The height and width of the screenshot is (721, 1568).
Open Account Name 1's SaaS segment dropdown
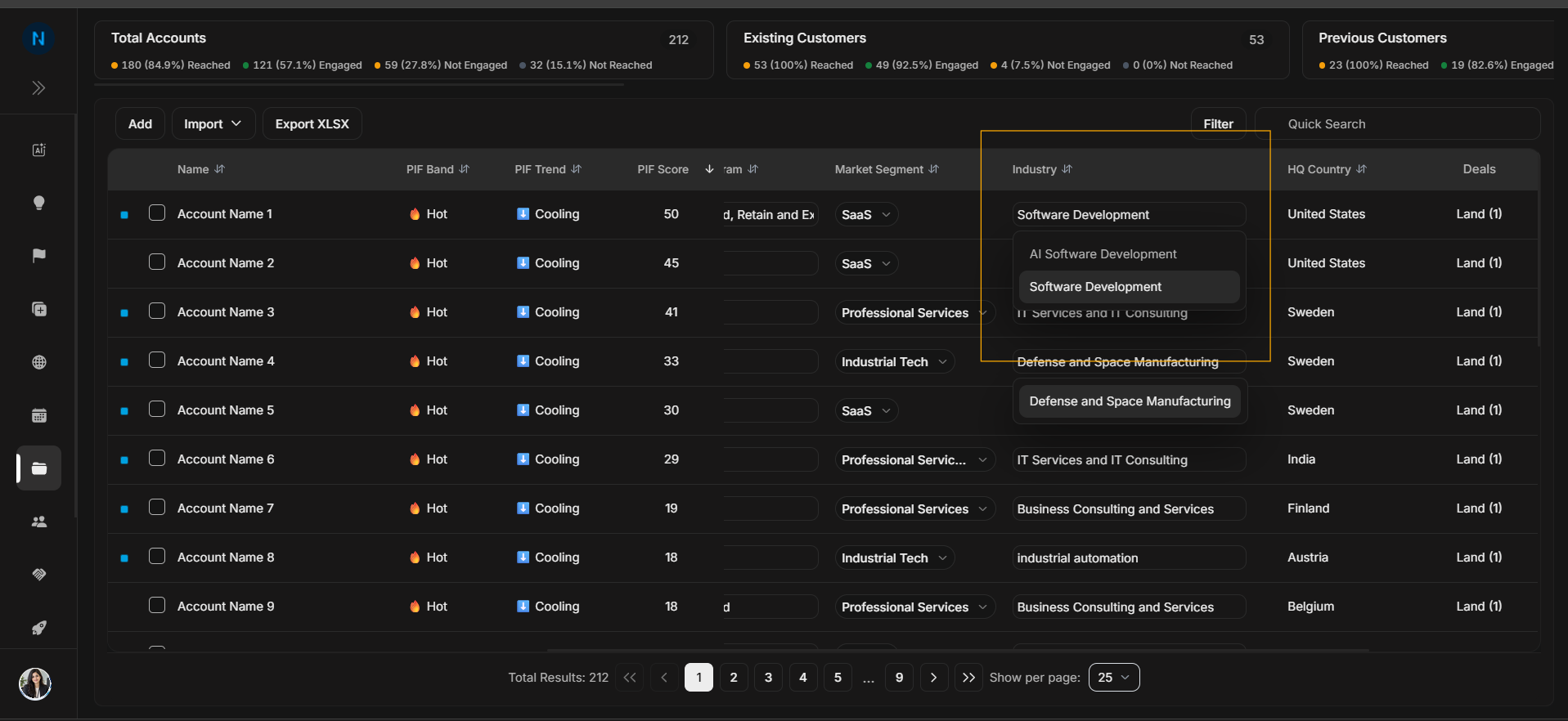click(866, 214)
